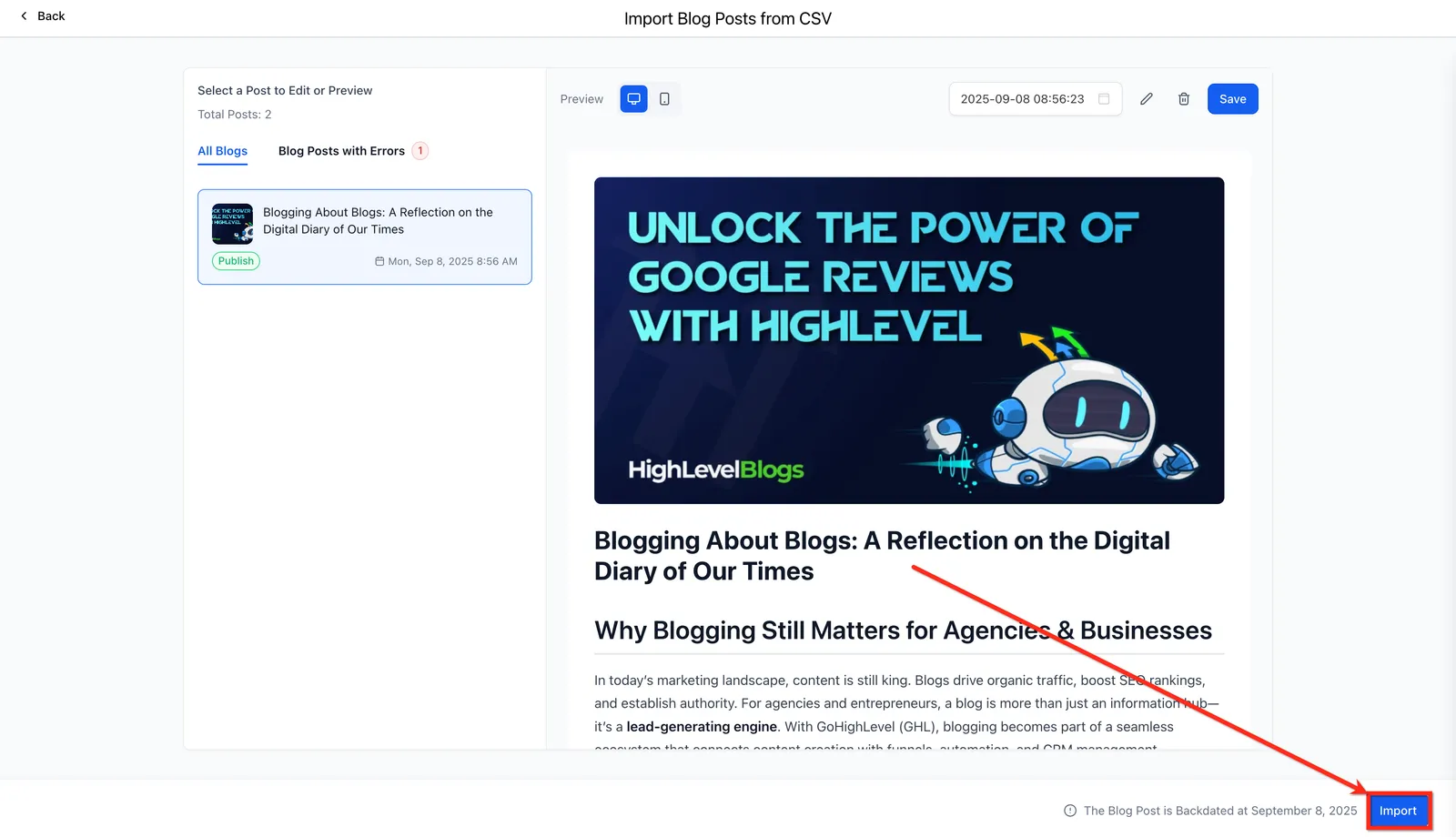Open the All Blogs tab
Image resolution: width=1456 pixels, height=837 pixels.
pos(223,151)
